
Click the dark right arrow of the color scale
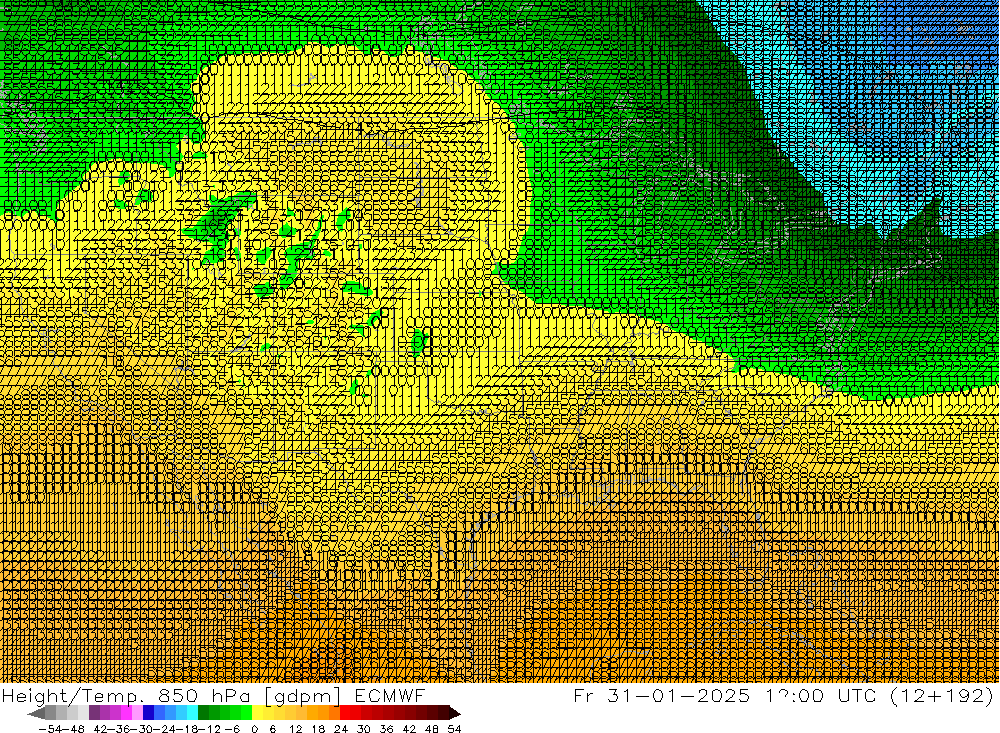click(x=455, y=713)
